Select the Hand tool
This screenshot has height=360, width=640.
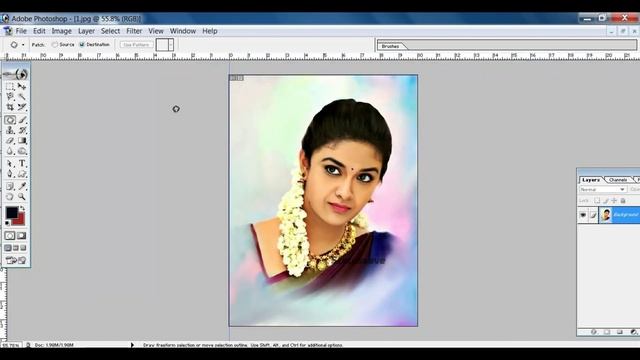pyautogui.click(x=10, y=197)
